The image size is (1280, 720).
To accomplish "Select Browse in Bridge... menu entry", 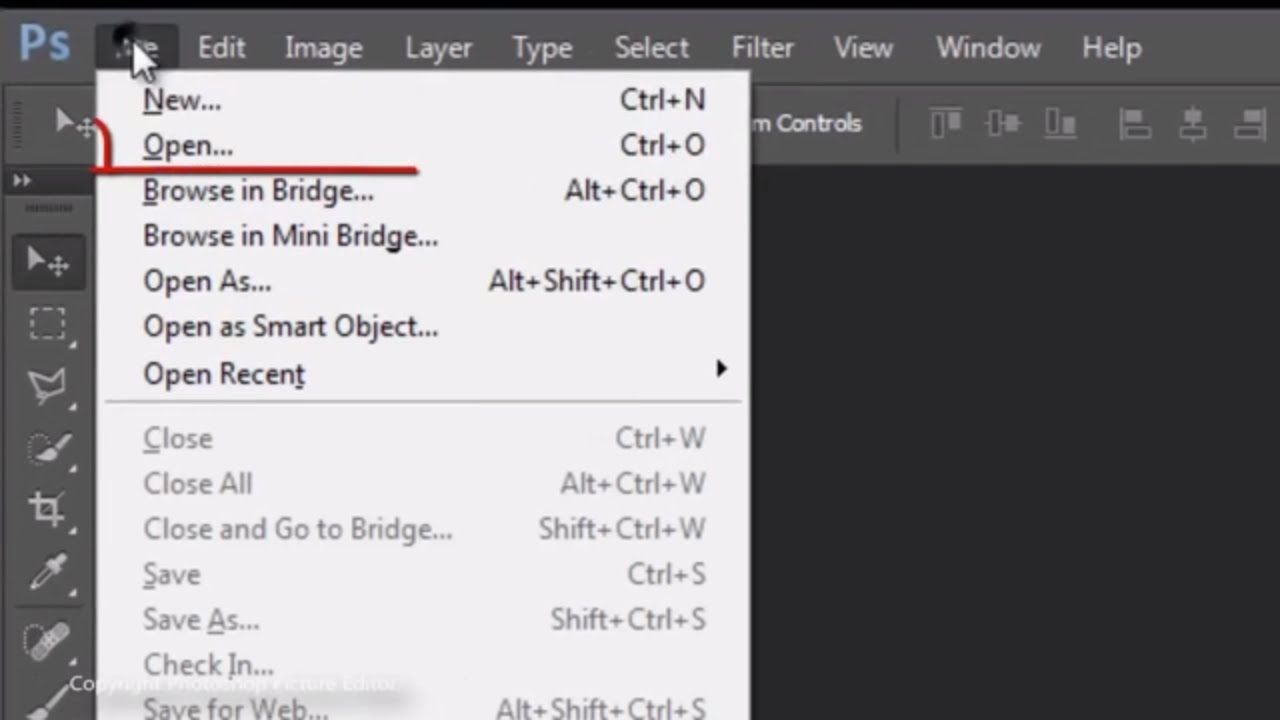I will pyautogui.click(x=258, y=191).
